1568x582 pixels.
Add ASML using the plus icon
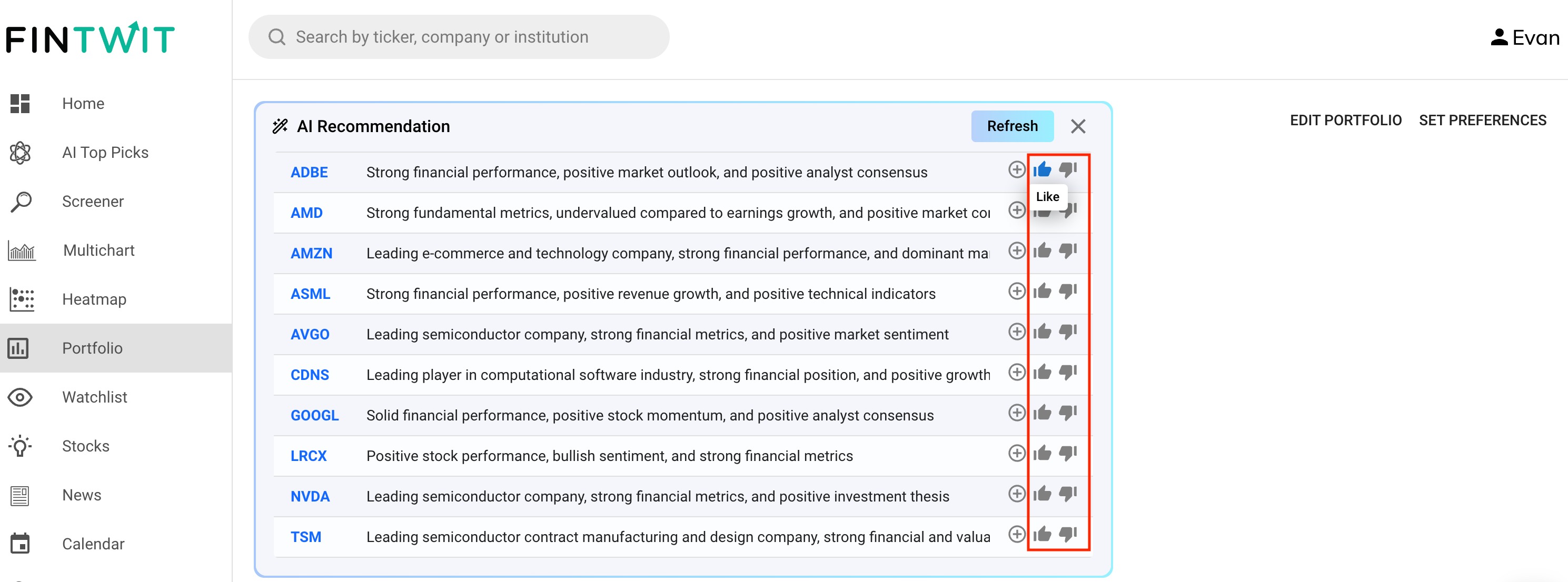1017,292
